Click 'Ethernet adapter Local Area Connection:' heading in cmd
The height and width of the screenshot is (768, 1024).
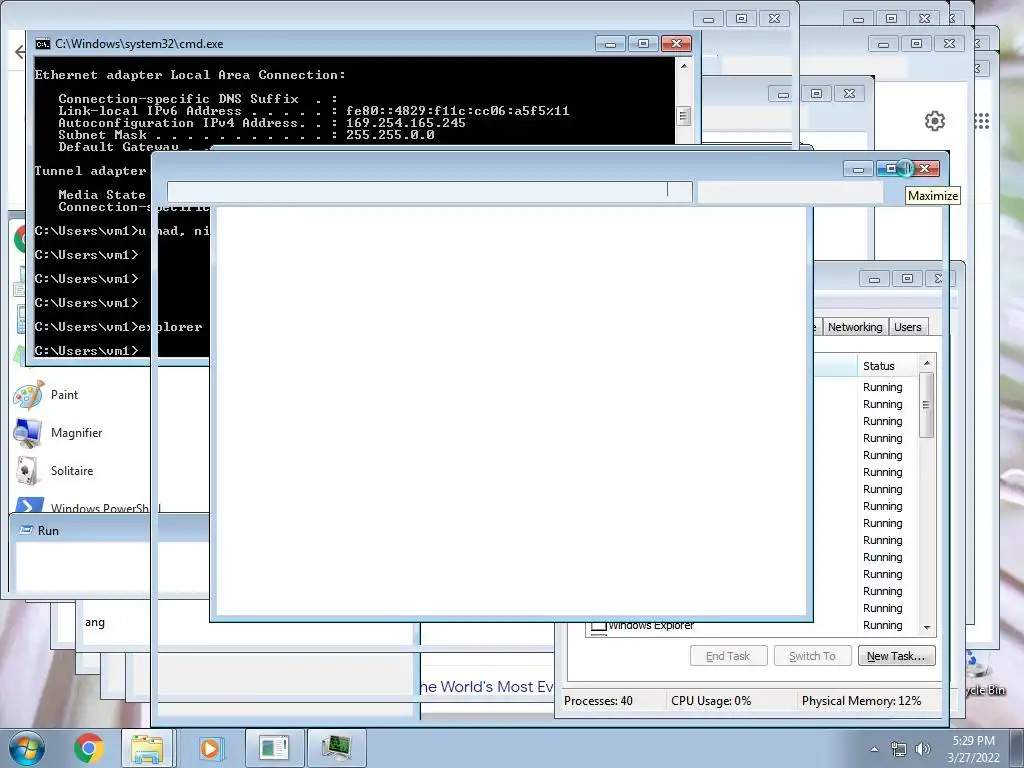[x=190, y=75]
